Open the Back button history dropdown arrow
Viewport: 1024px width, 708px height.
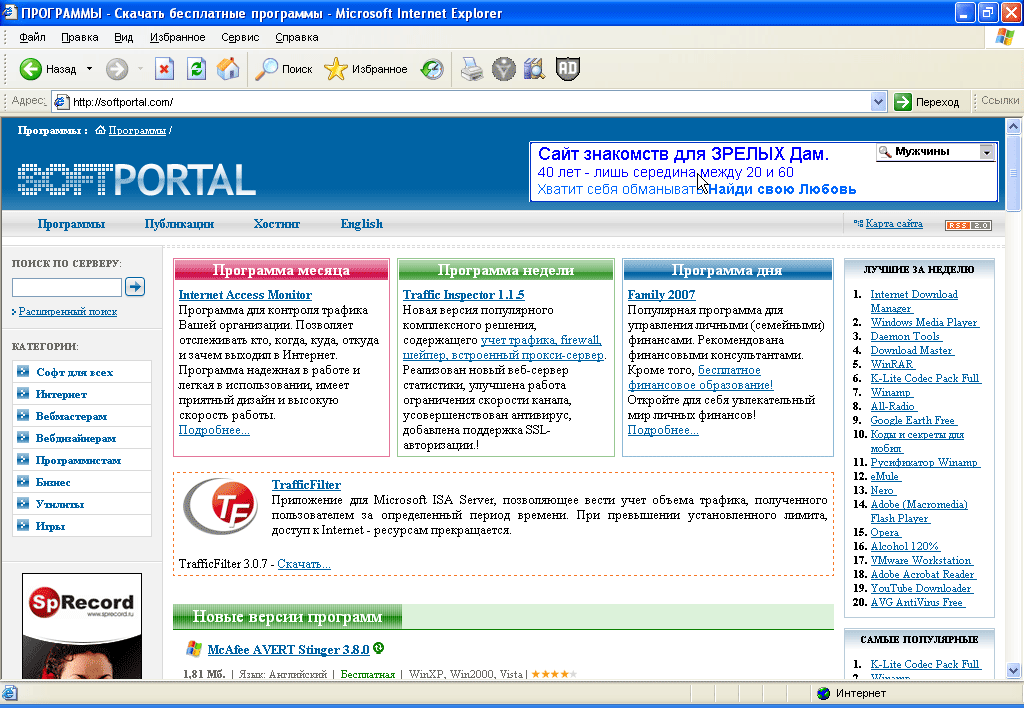(89, 69)
